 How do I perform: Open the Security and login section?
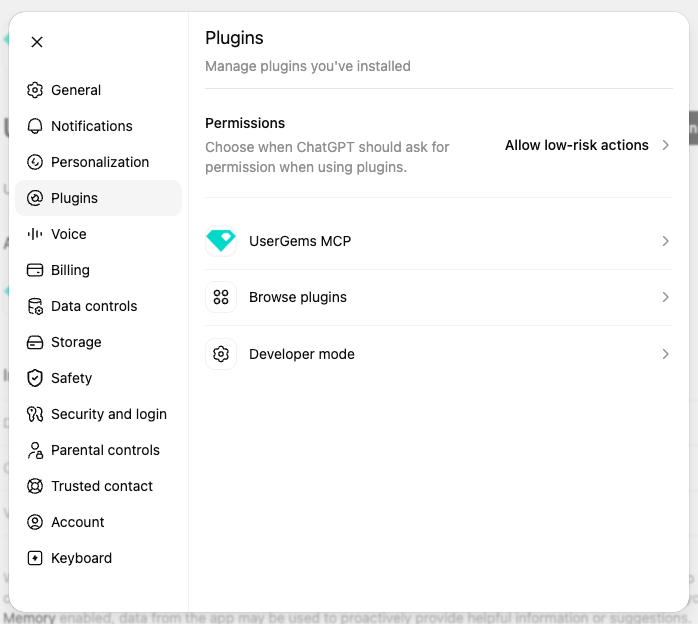point(98,414)
